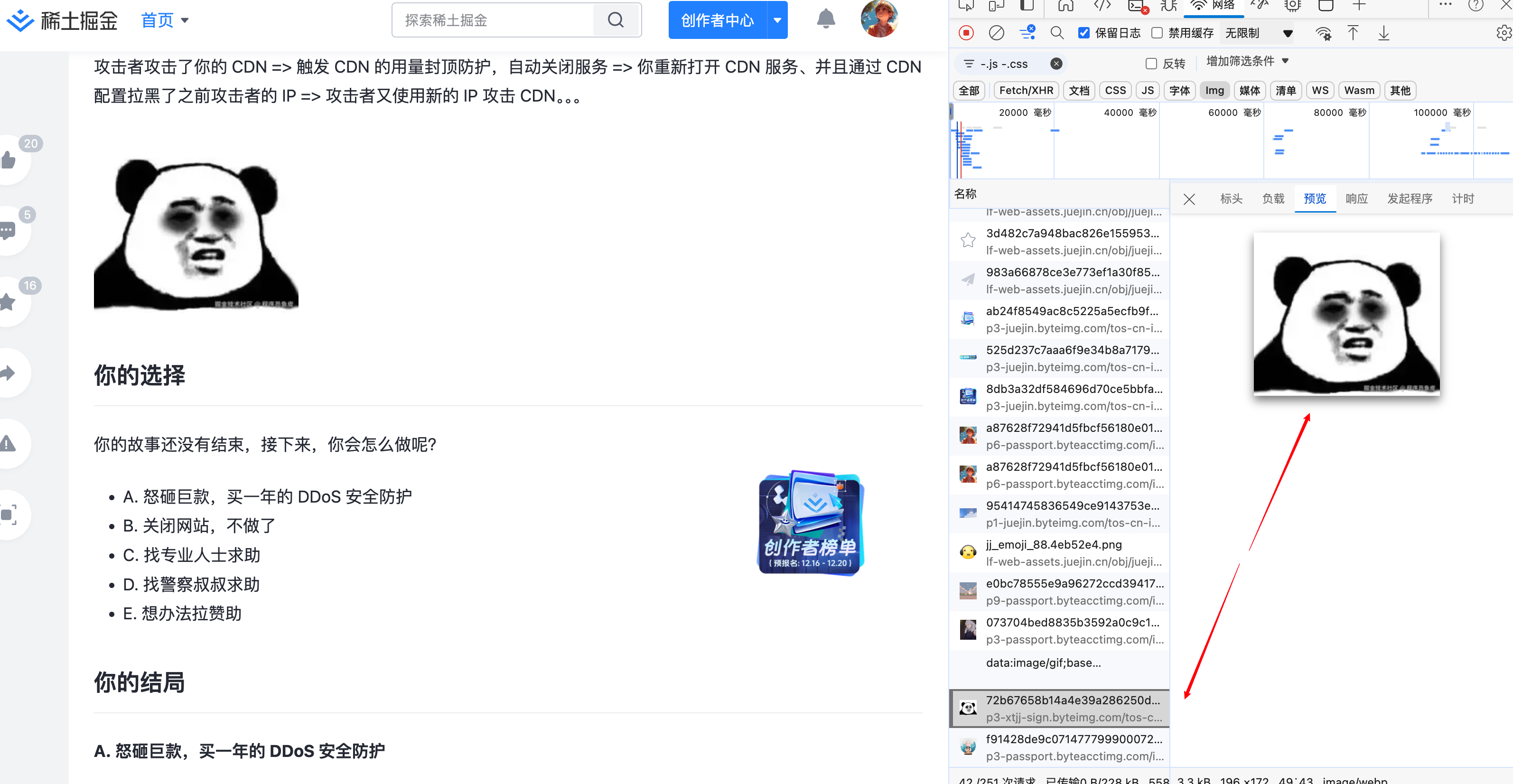Click the 创作者中心 button
The height and width of the screenshot is (784, 1513).
[x=717, y=20]
